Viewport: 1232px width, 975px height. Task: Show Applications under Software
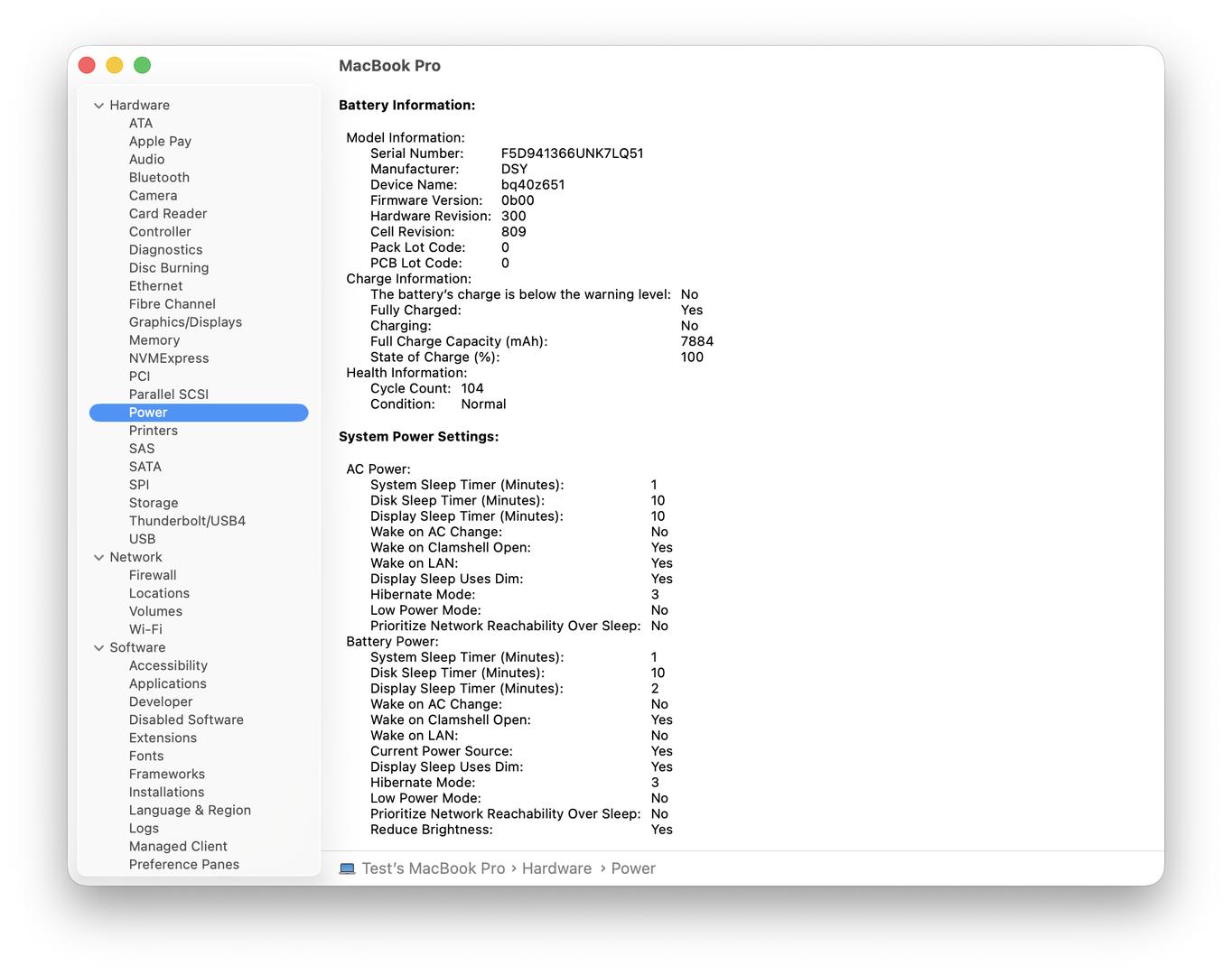167,683
